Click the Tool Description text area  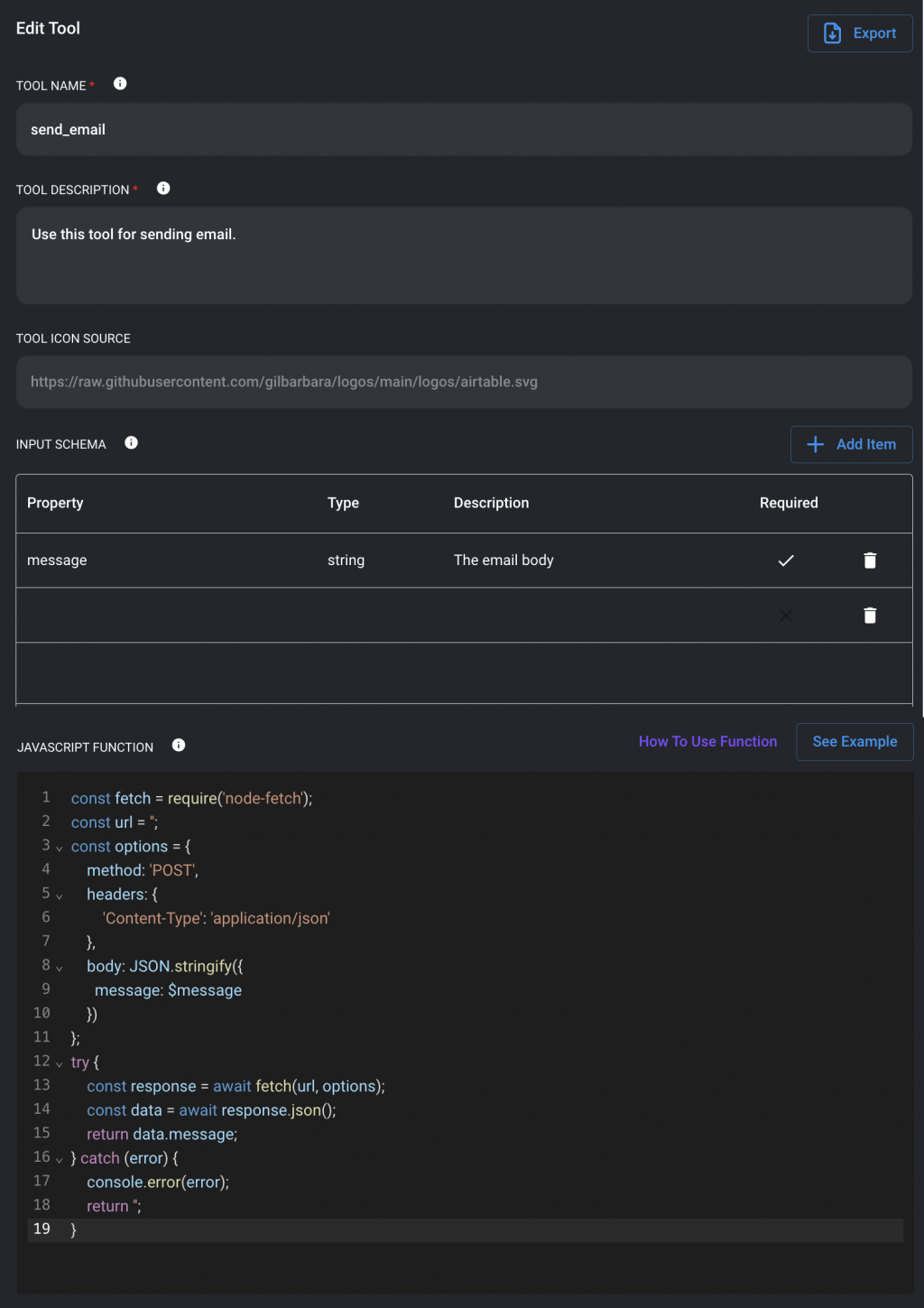(x=464, y=255)
